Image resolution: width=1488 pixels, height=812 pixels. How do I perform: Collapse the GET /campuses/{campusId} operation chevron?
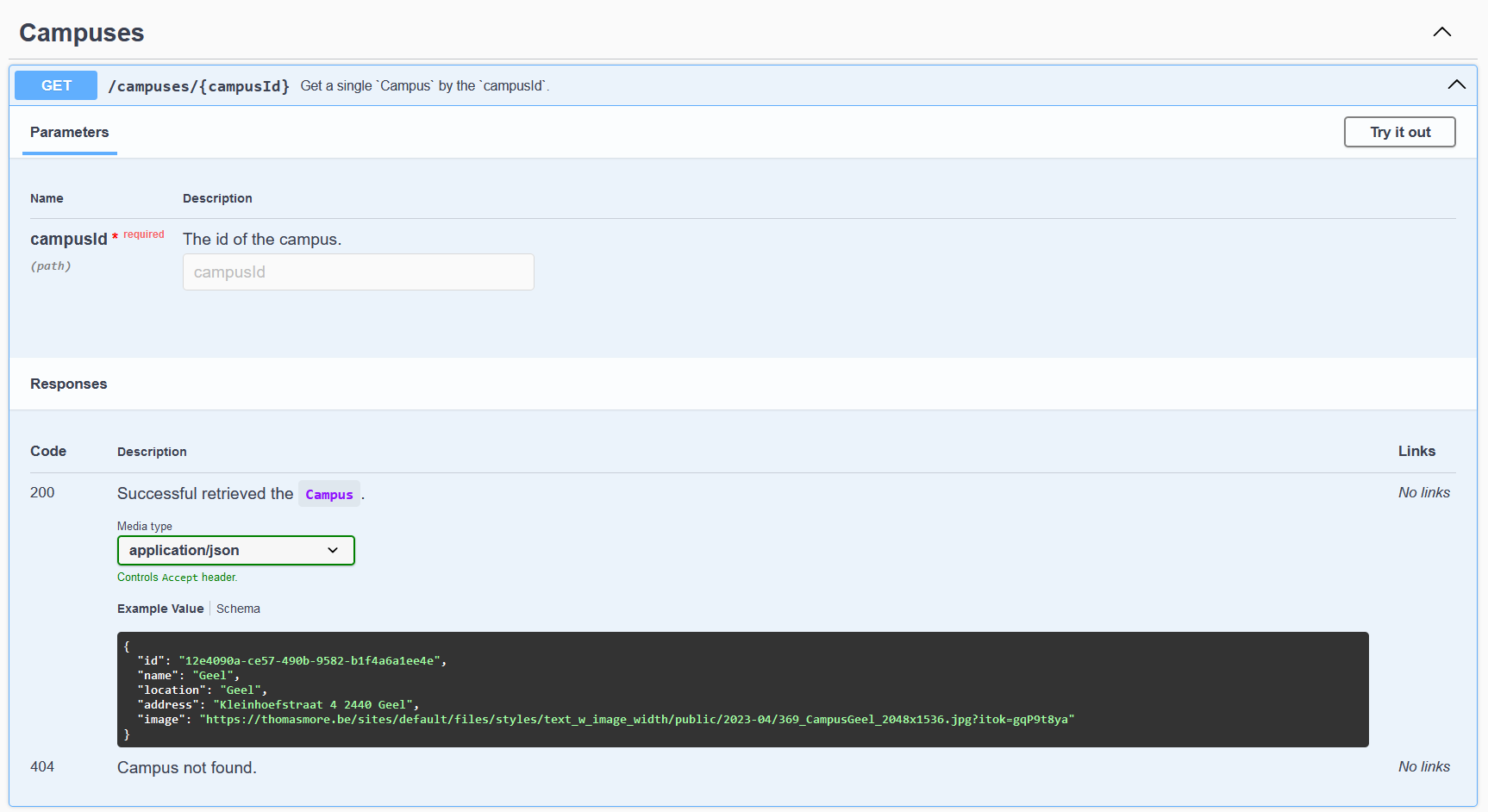[1457, 84]
